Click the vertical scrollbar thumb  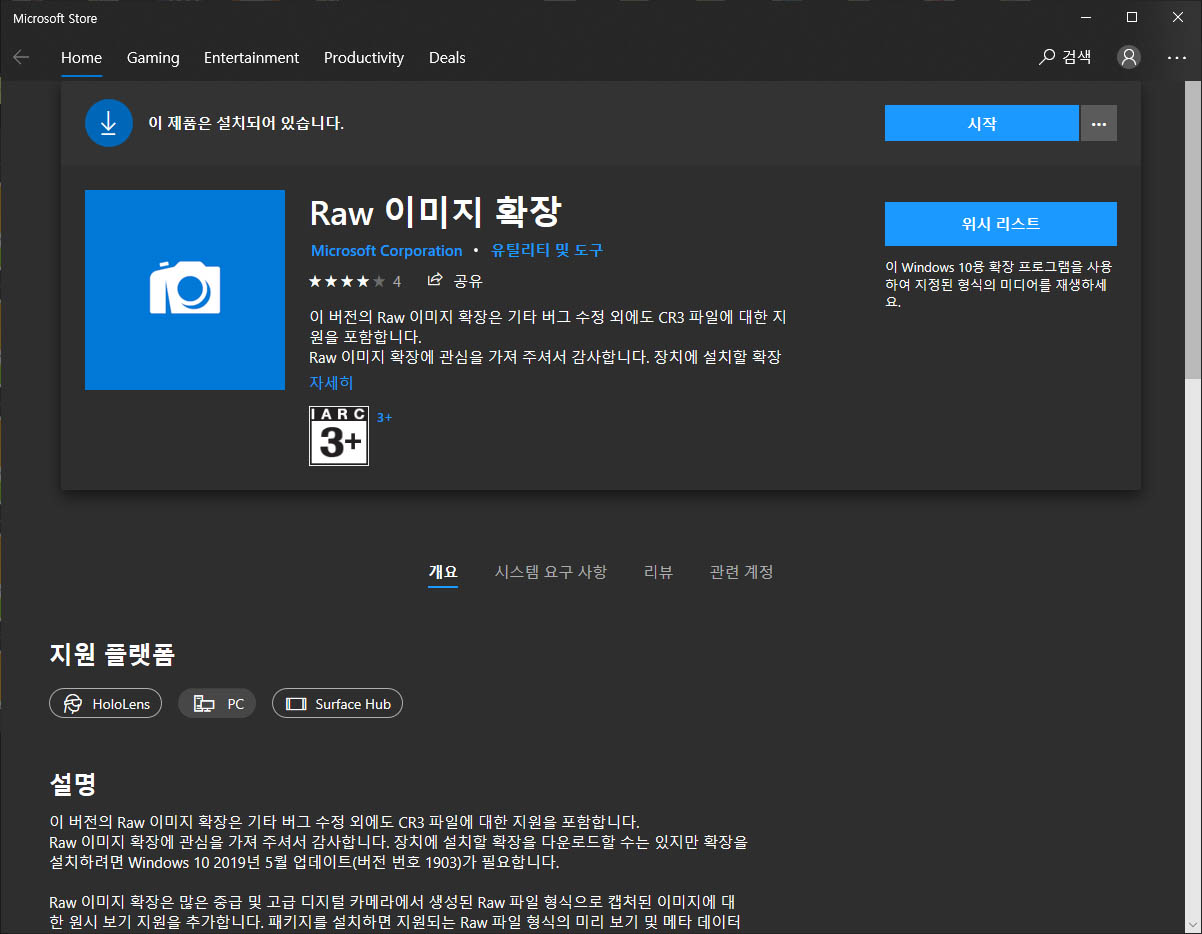[1194, 230]
